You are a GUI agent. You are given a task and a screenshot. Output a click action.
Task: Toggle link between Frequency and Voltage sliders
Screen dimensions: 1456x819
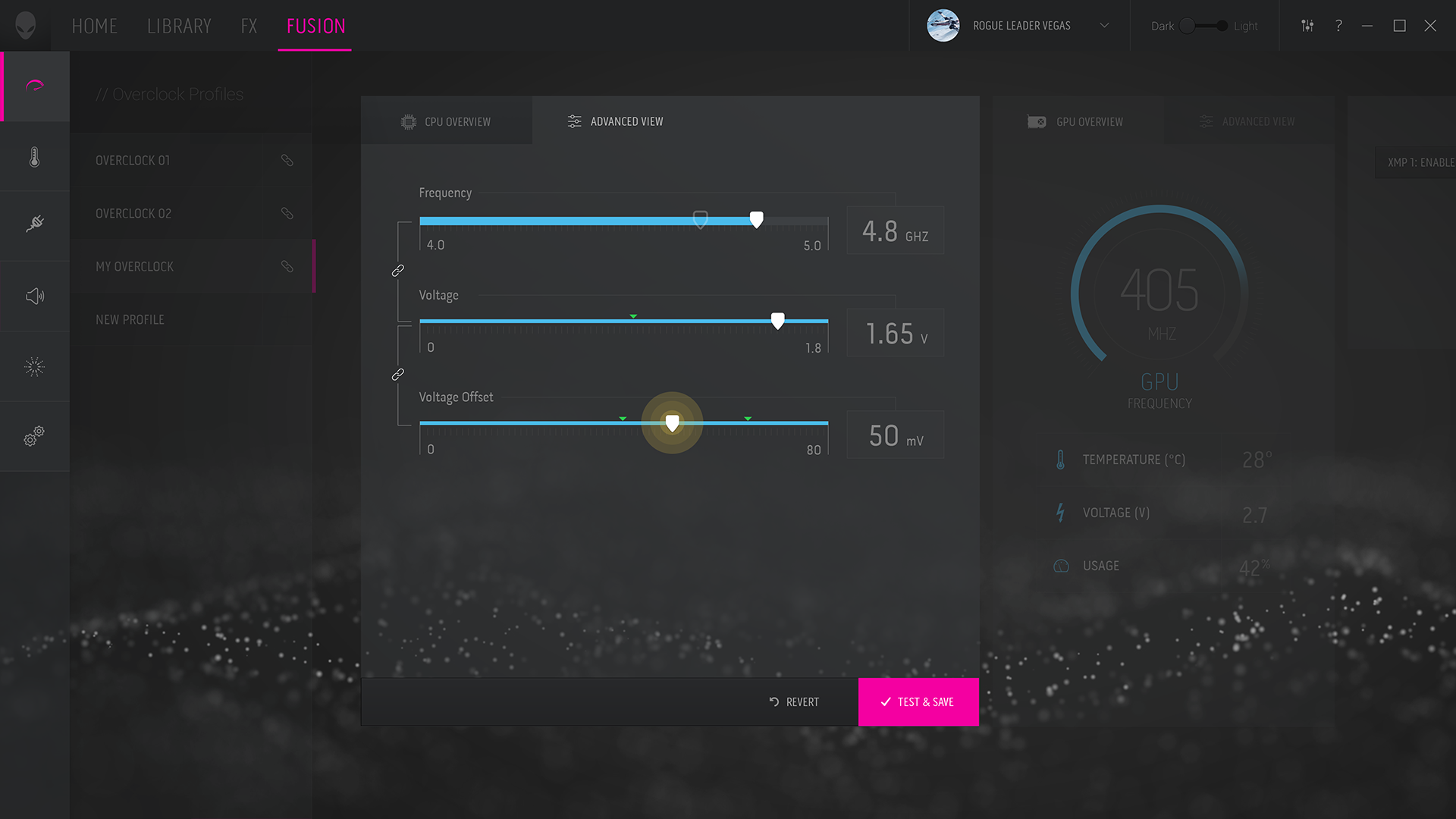tap(397, 271)
